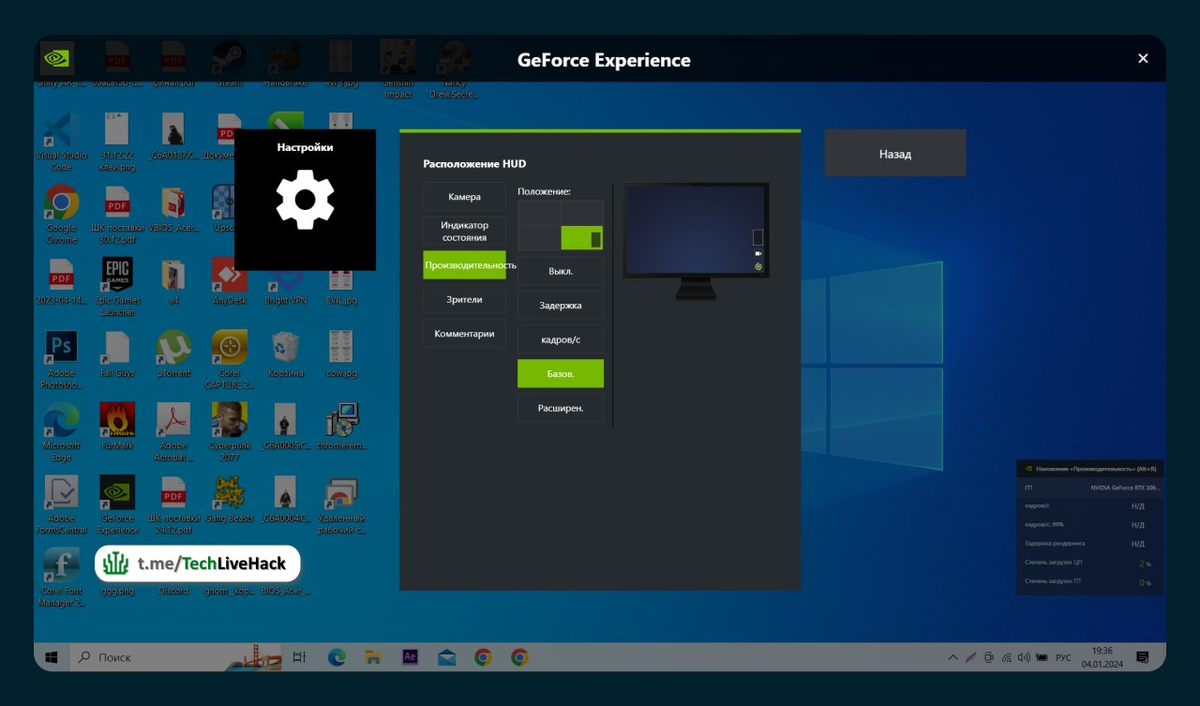The width and height of the screenshot is (1200, 706).
Task: Click the GeForce Experience desktop shortcut
Action: coord(117,503)
